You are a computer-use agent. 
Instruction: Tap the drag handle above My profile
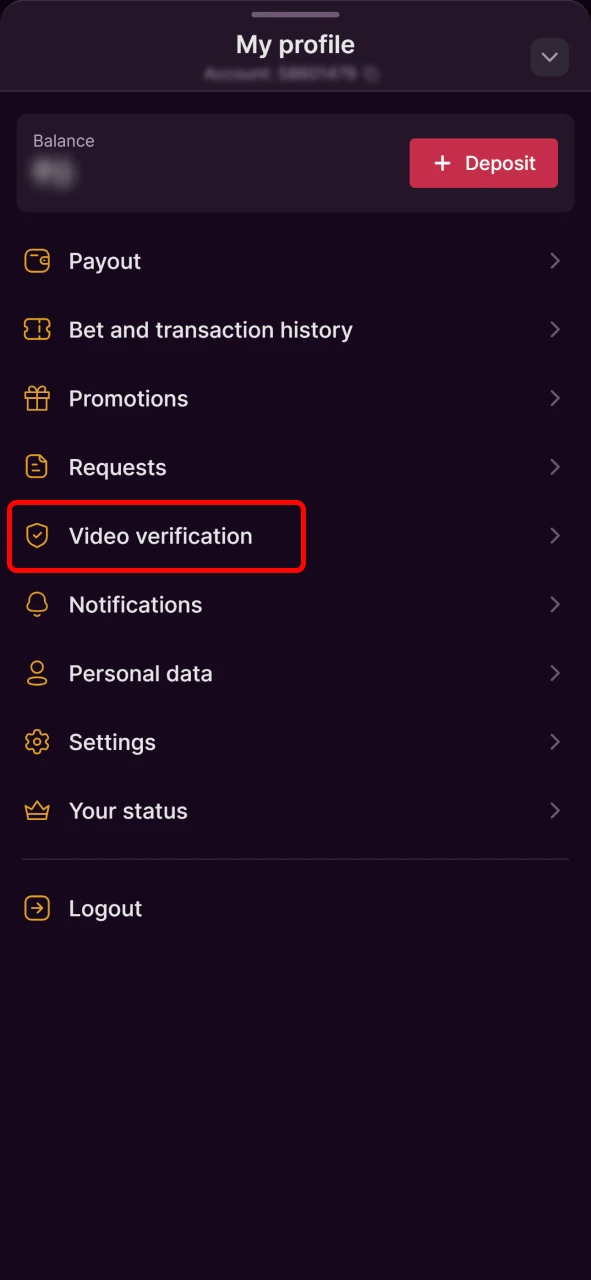[295, 14]
